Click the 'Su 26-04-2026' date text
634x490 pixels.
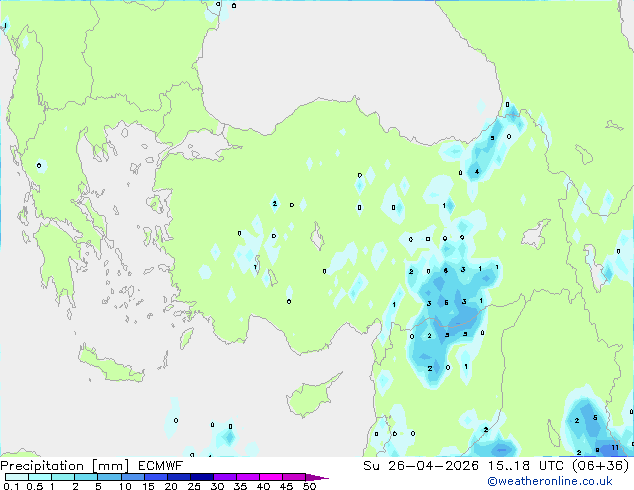coord(421,466)
